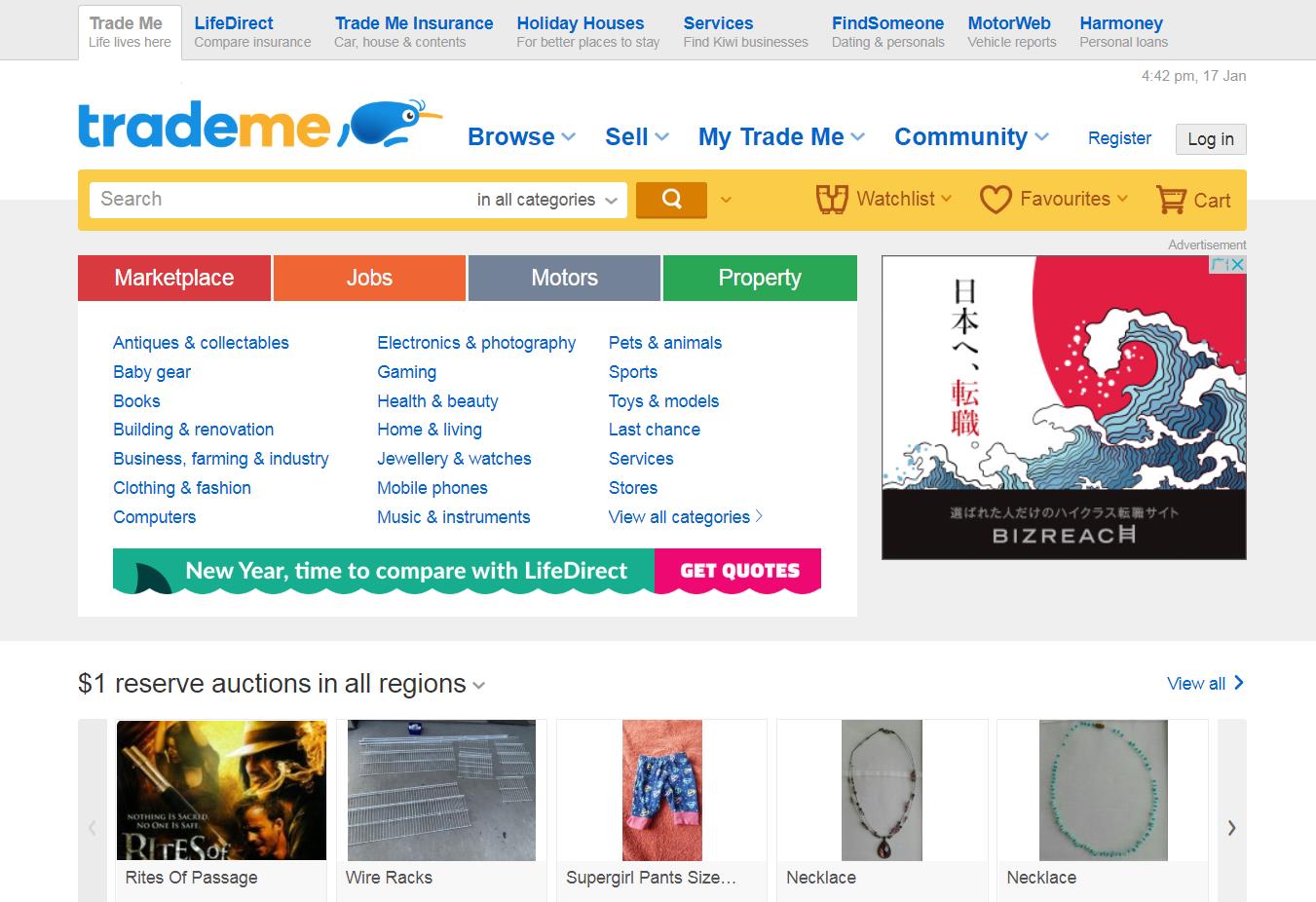Screen dimensions: 1316x902
Task: Click the Trade Me kiwi logo
Action: coord(260,125)
